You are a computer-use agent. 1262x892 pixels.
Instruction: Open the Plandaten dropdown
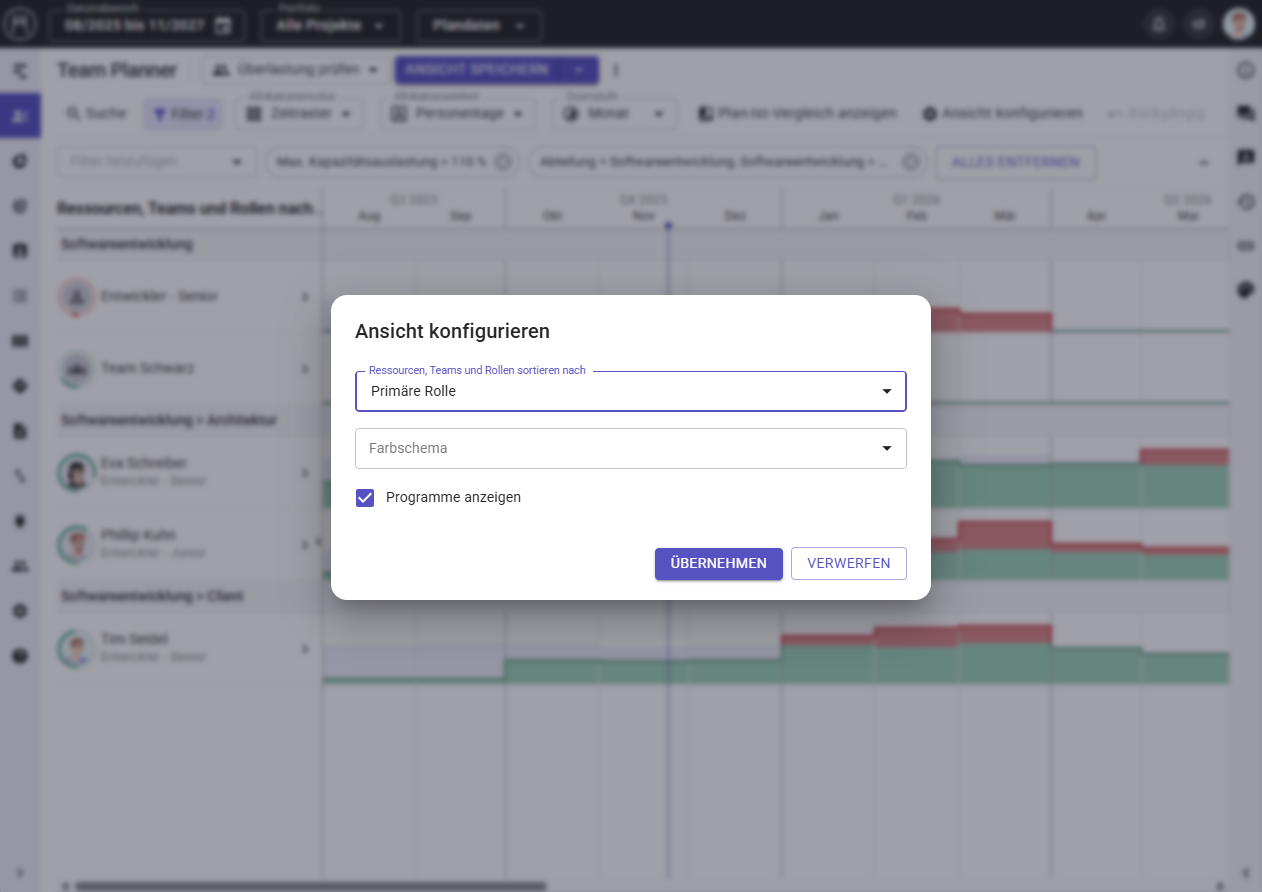click(x=479, y=26)
